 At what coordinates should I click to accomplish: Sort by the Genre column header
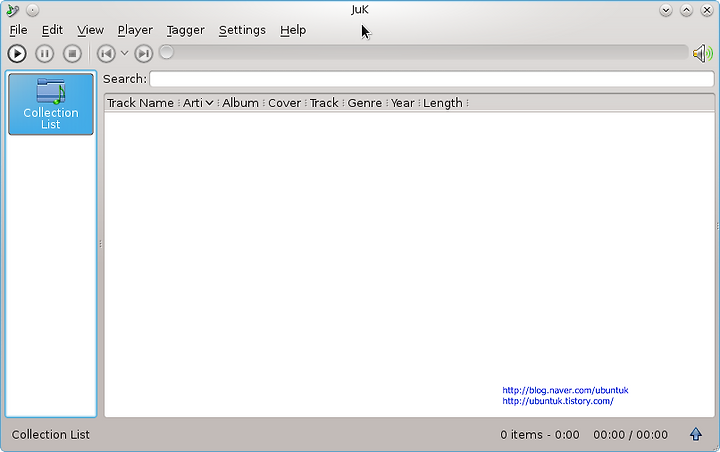tap(365, 103)
